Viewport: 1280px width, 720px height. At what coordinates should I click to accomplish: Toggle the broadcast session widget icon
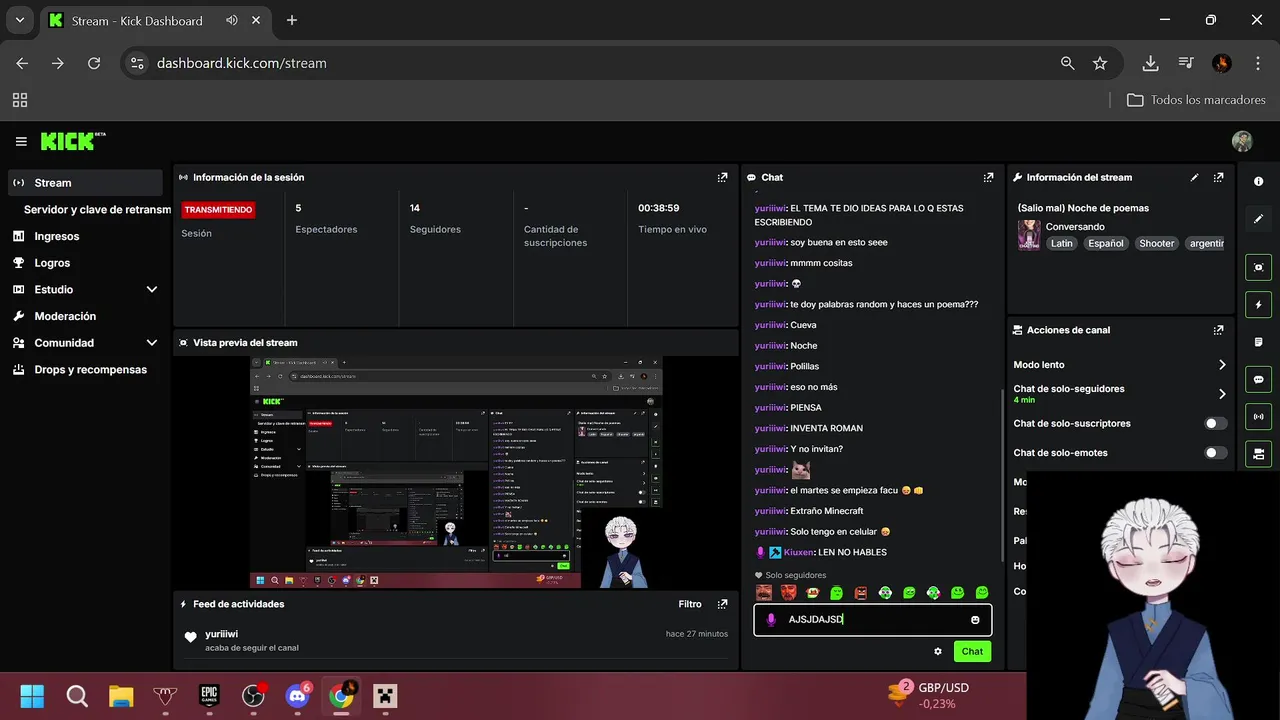coord(1258,416)
